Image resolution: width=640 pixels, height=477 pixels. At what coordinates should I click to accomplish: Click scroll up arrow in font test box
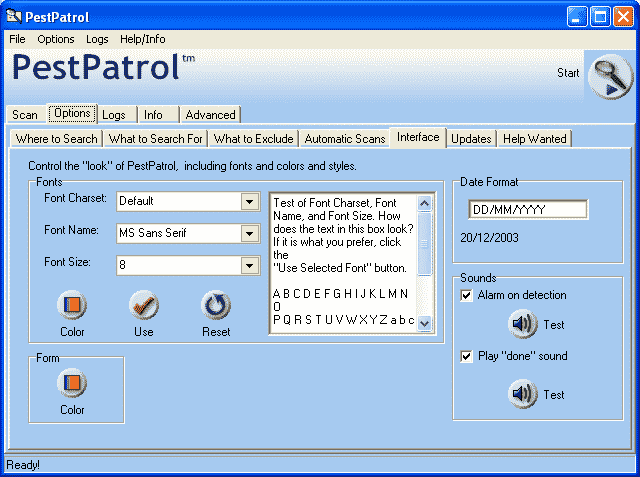pyautogui.click(x=424, y=203)
